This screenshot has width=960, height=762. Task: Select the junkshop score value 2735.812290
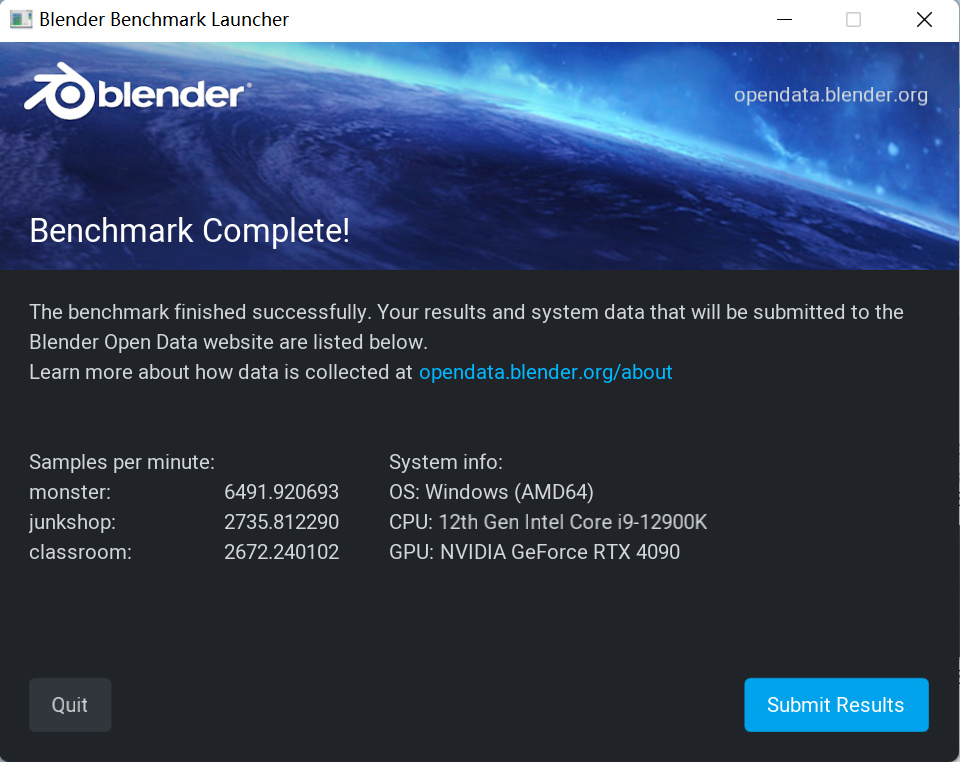point(281,522)
